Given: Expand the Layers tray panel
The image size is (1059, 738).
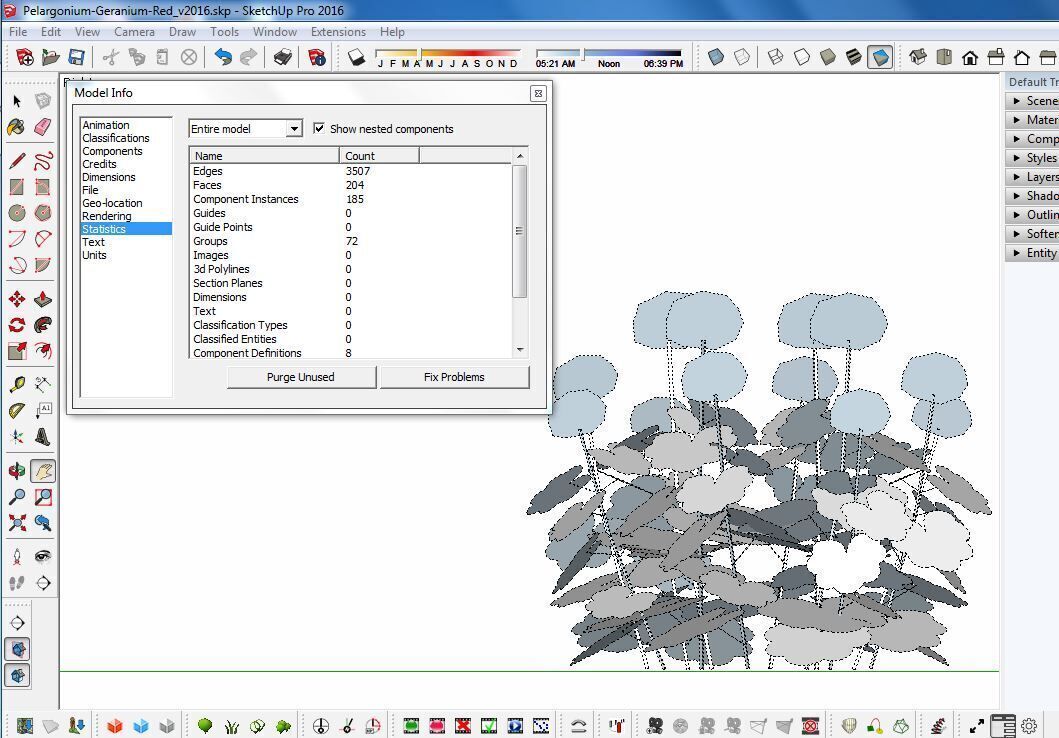Looking at the screenshot, I should [x=1032, y=176].
